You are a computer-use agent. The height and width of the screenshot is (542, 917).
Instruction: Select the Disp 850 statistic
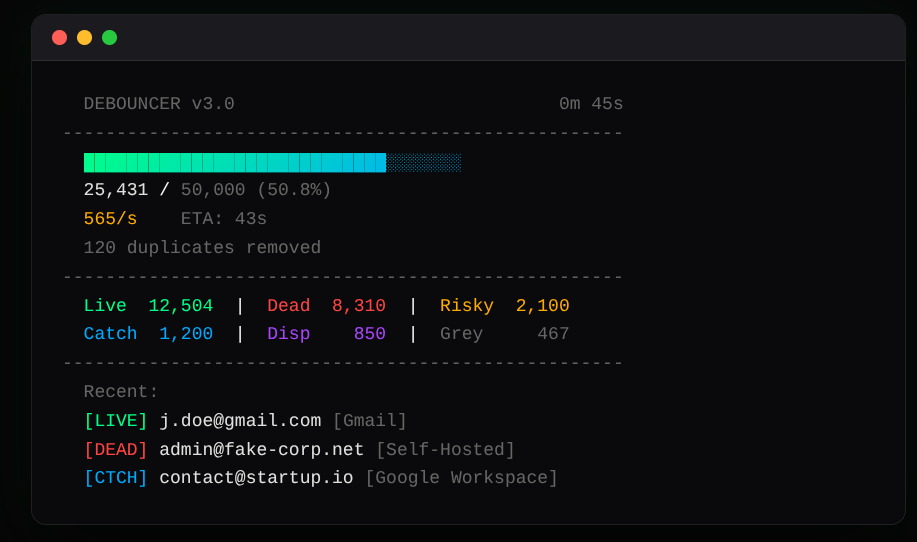(326, 333)
